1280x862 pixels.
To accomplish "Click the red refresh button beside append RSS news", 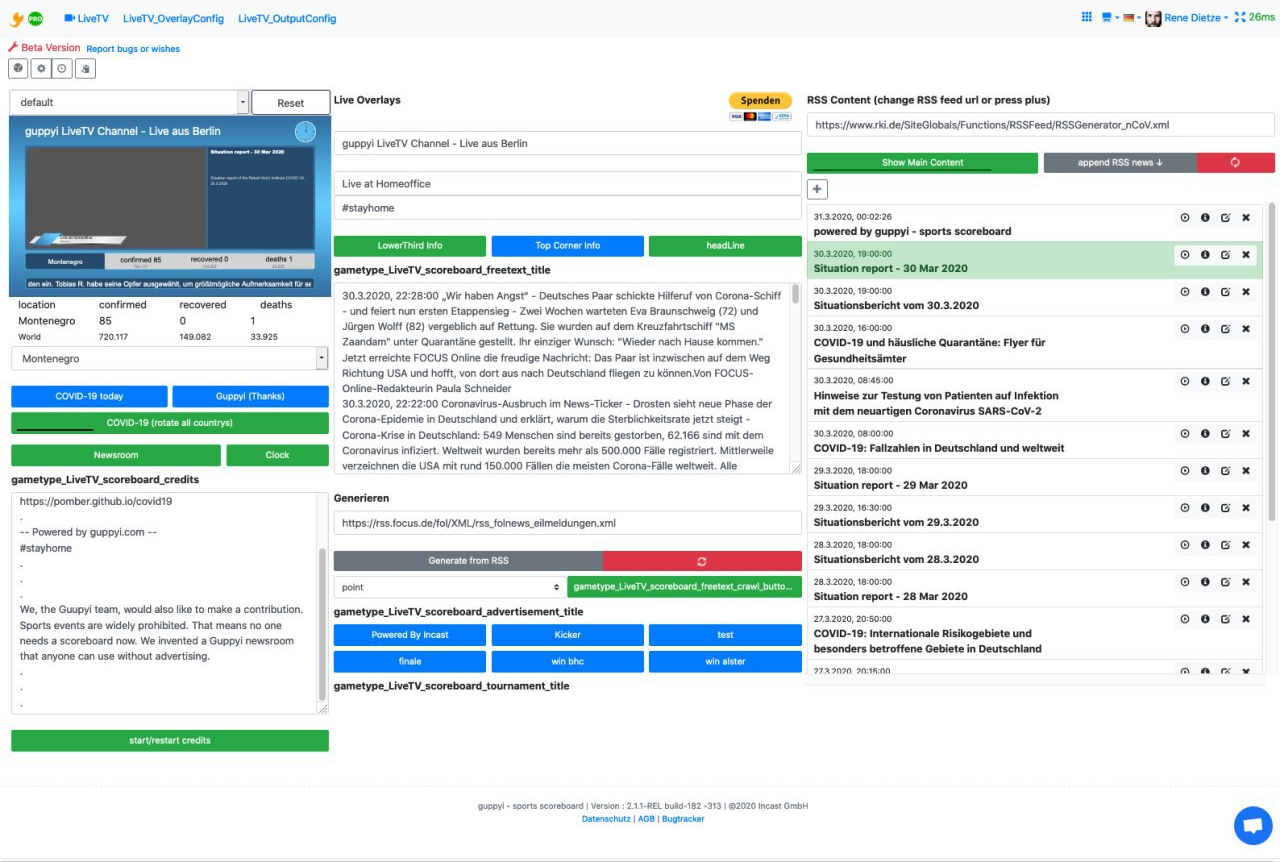I will 1236,163.
